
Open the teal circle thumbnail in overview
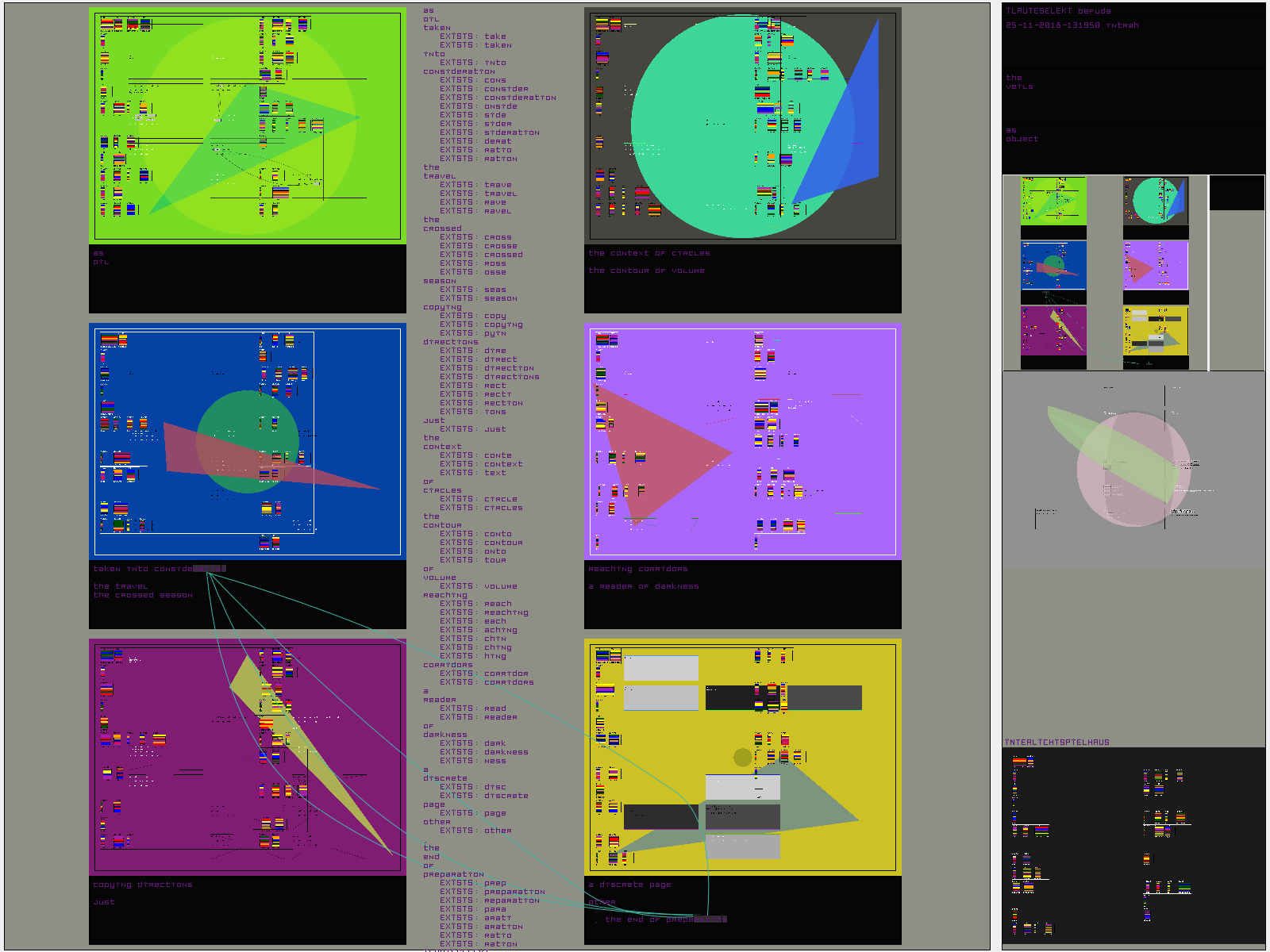(1156, 201)
